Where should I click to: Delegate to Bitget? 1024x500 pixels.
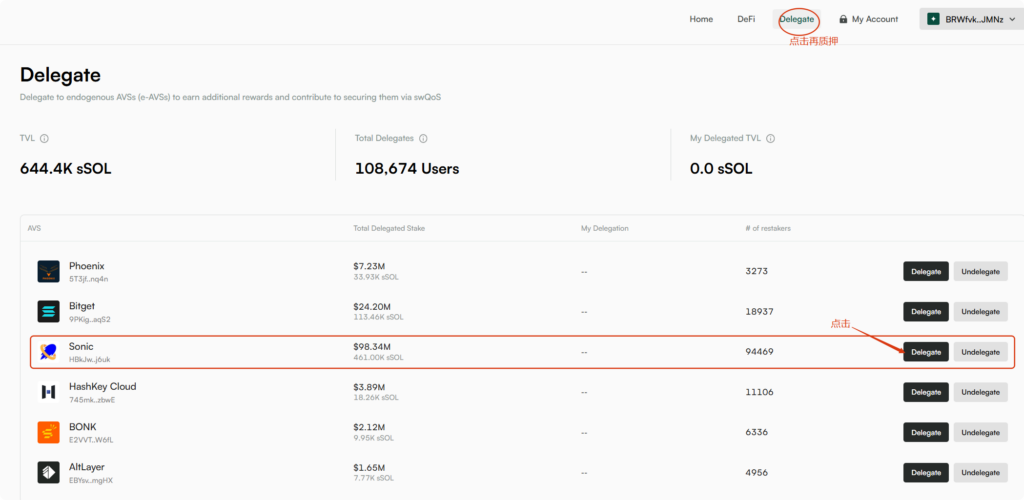click(926, 311)
